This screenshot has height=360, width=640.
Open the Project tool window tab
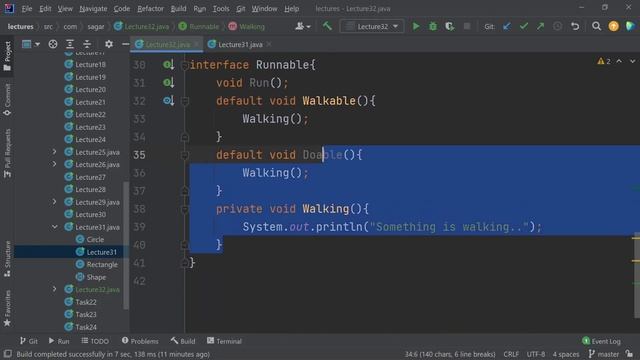pos(7,56)
